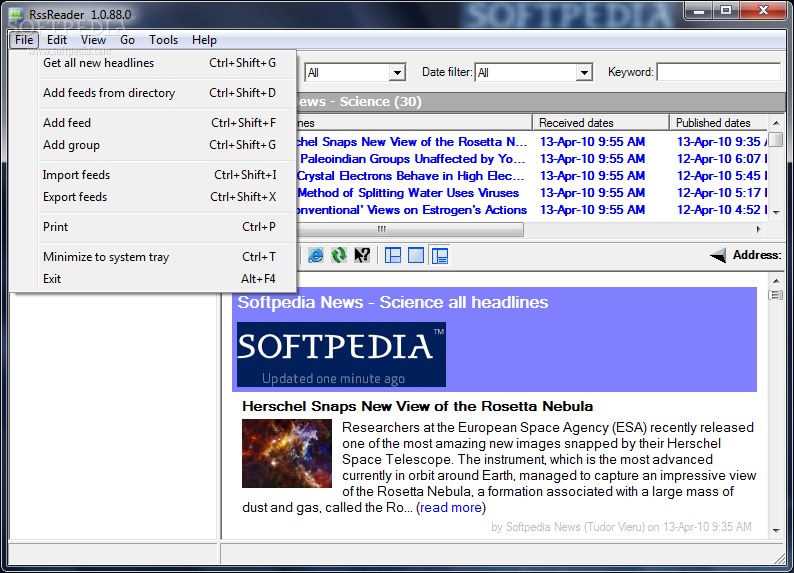Open Paleoindian Groups Unaffected headline row
The height and width of the screenshot is (573, 794).
412,159
